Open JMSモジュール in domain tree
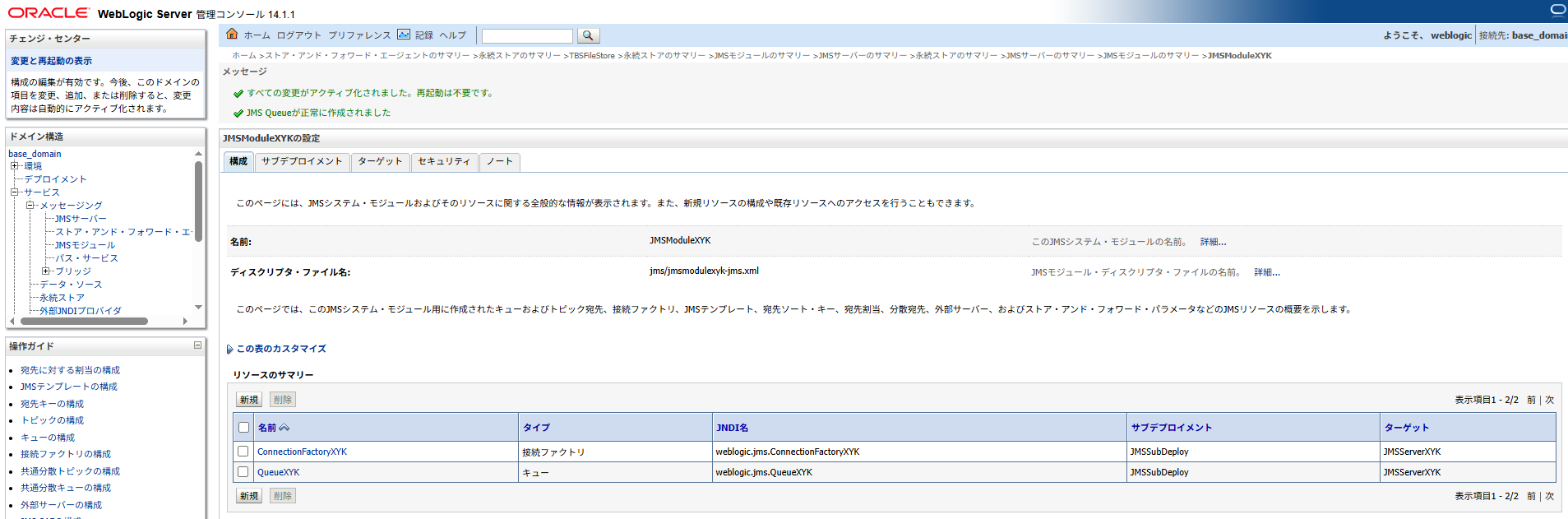The width and height of the screenshot is (1568, 519). [85, 245]
